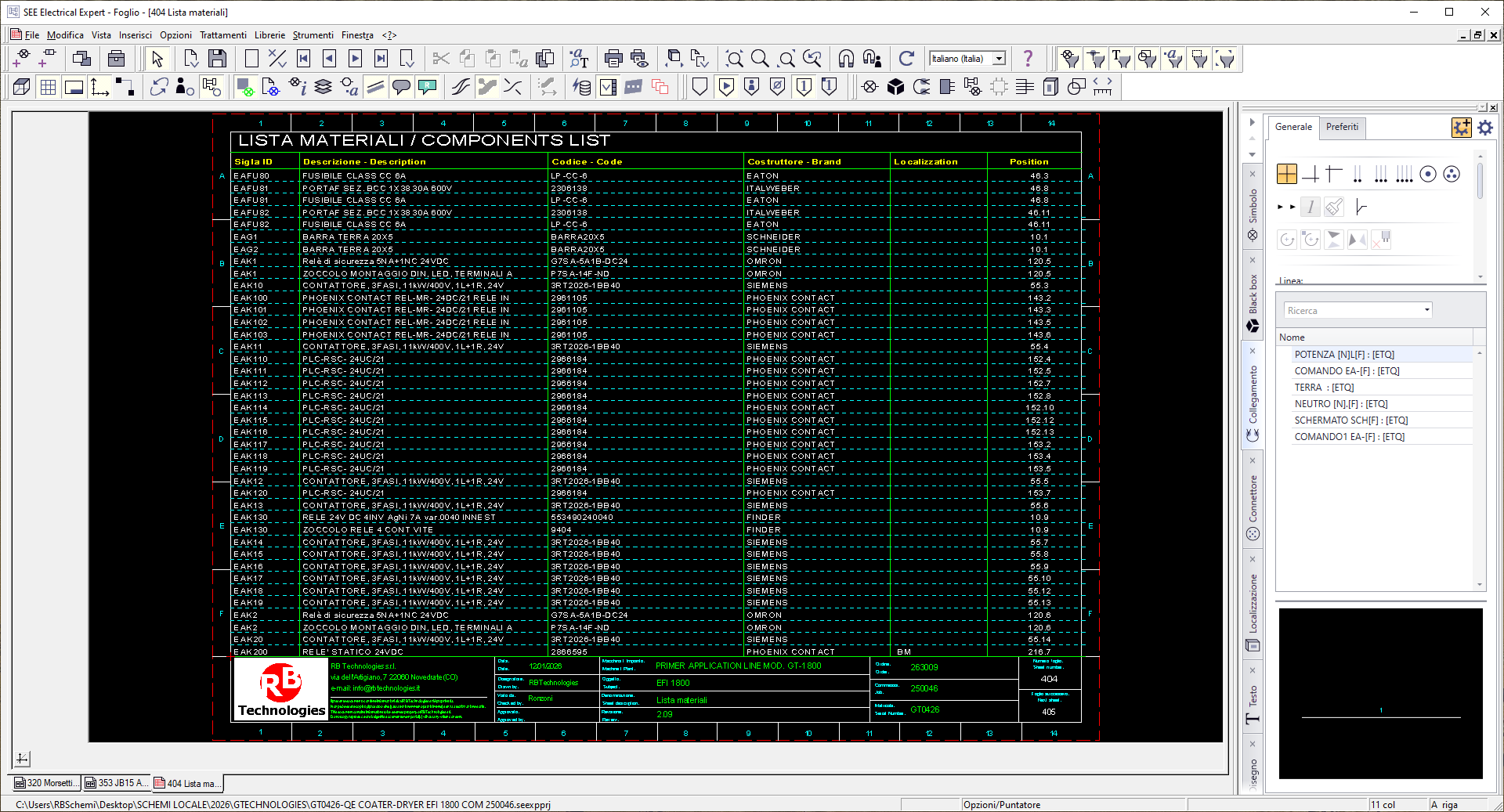Insert symbol lamp icon in bottom toolbar
The width and height of the screenshot is (1504, 812).
869,87
